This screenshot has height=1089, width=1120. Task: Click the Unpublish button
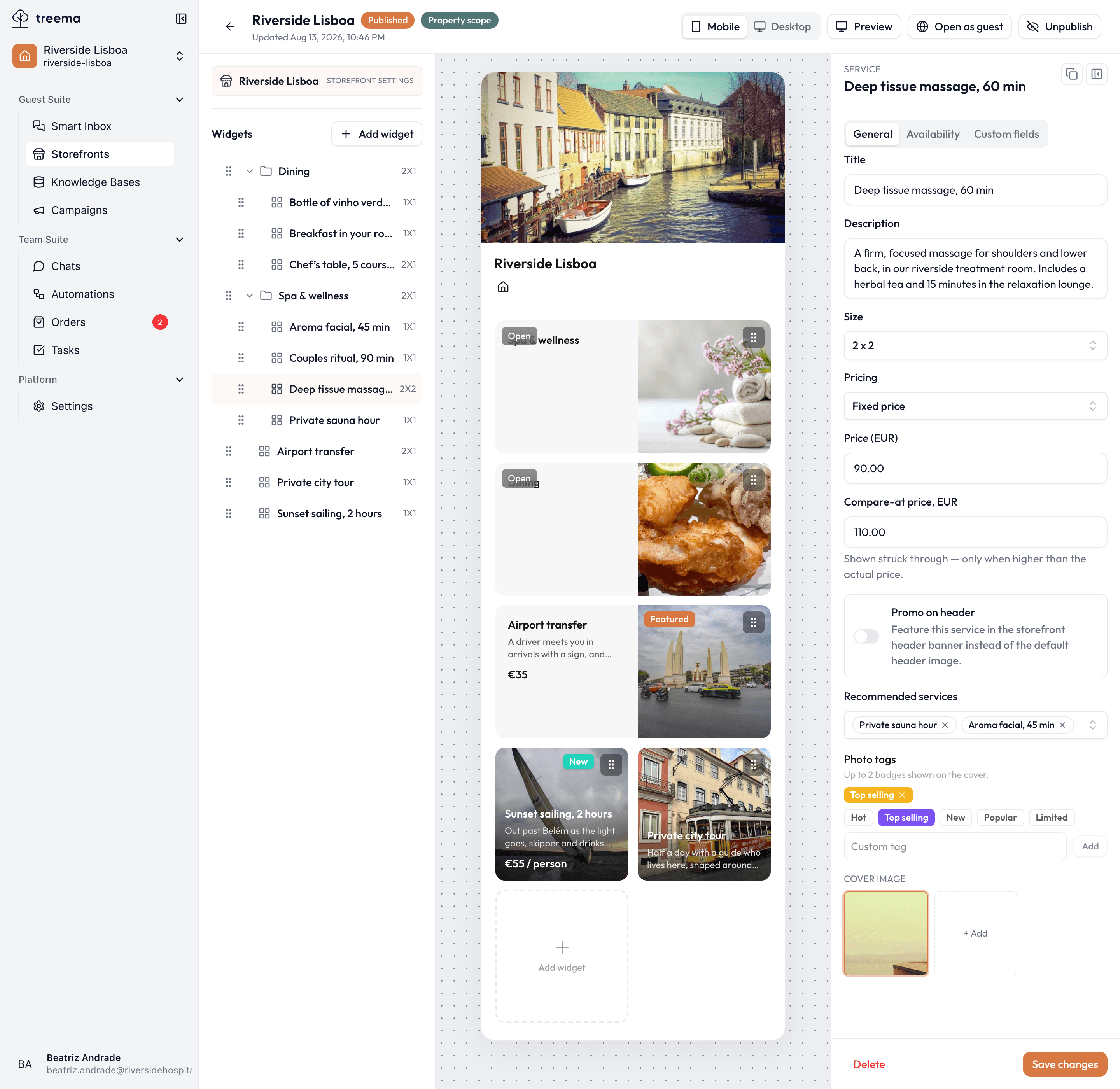click(x=1059, y=26)
